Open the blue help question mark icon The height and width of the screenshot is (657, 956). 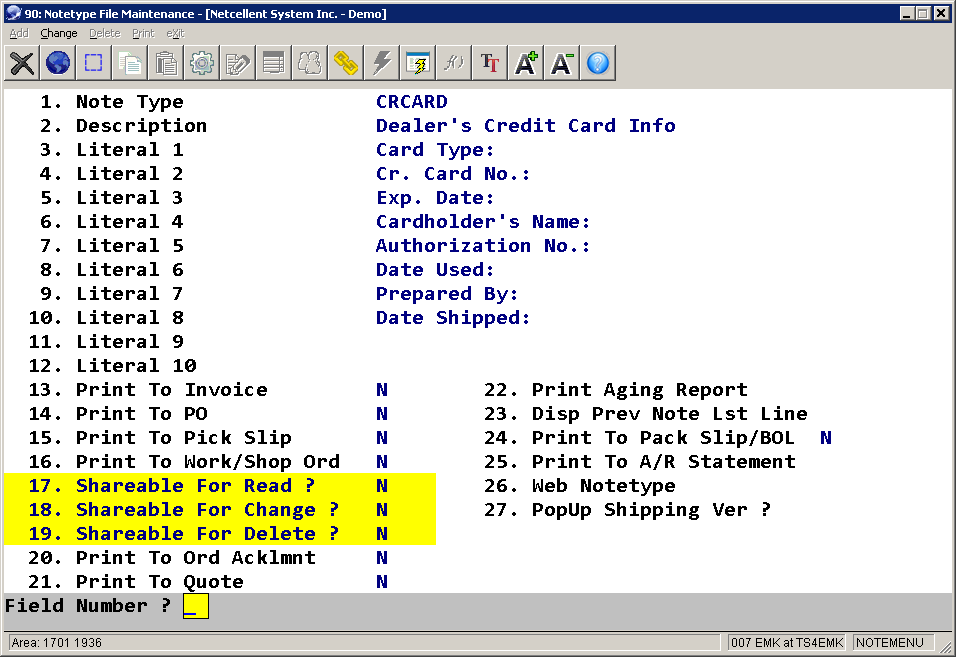(x=598, y=64)
